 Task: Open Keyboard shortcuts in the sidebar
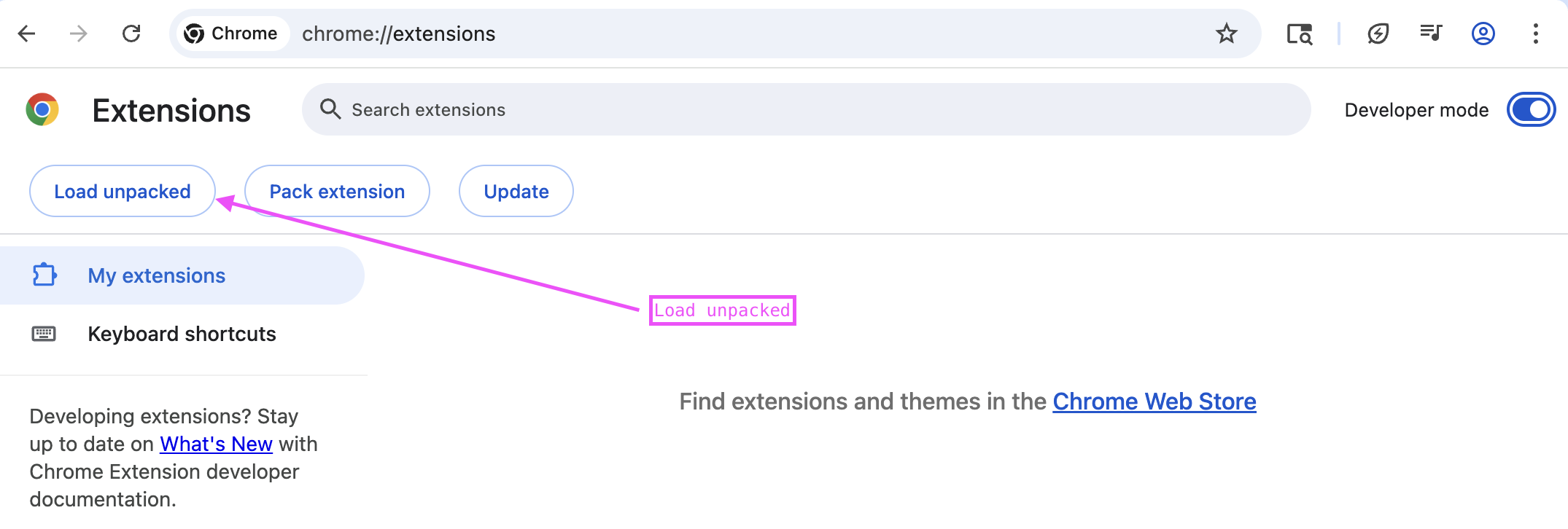coord(182,334)
